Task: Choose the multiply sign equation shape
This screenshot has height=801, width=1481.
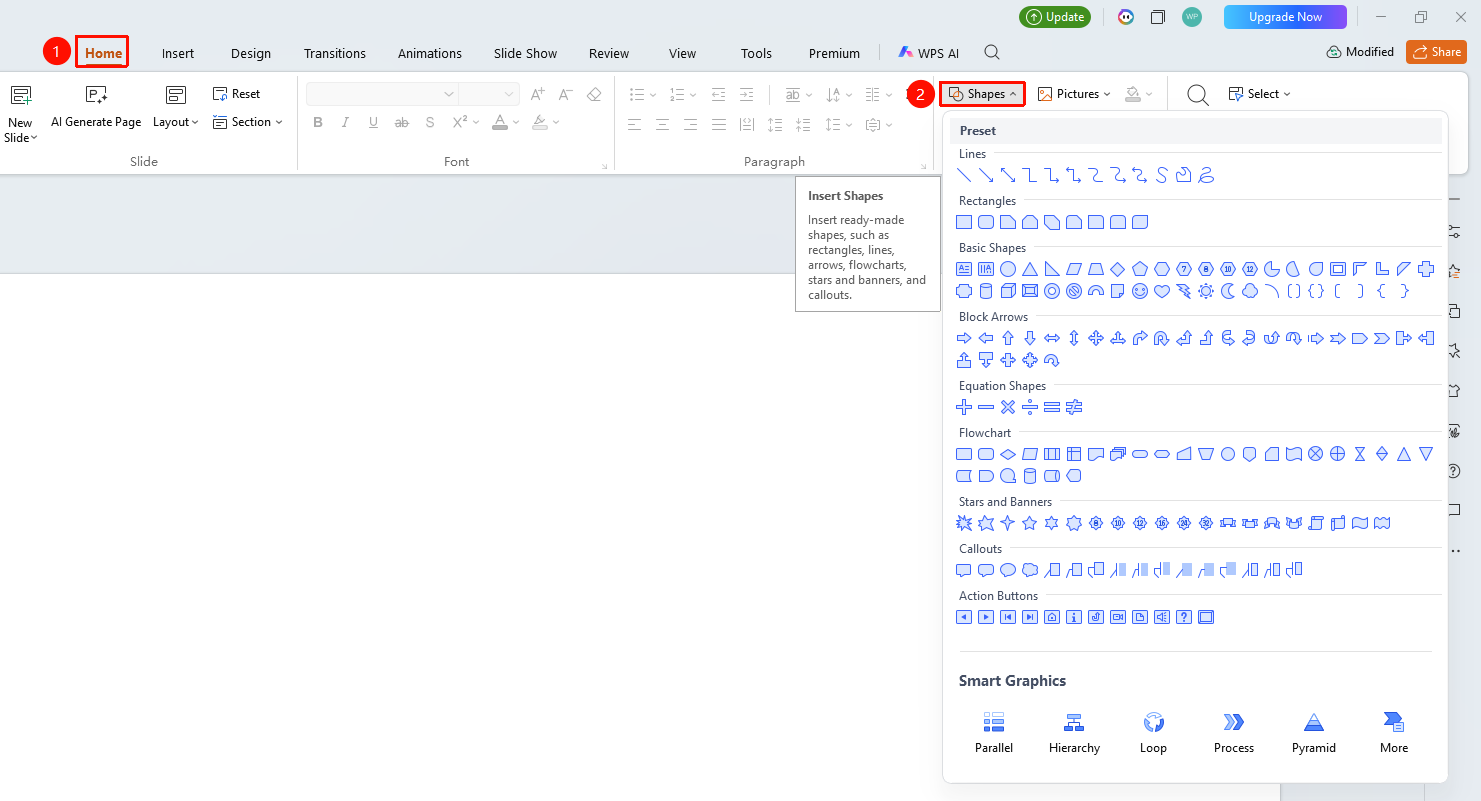Action: pyautogui.click(x=1008, y=407)
